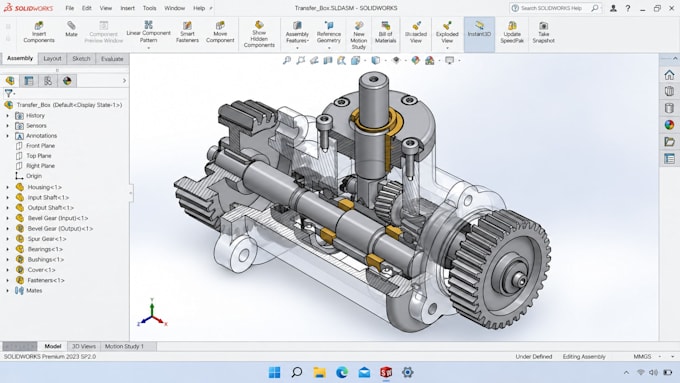Open Linear Component Pattern dropdown arrow
680x383 pixels.
(x=148, y=48)
